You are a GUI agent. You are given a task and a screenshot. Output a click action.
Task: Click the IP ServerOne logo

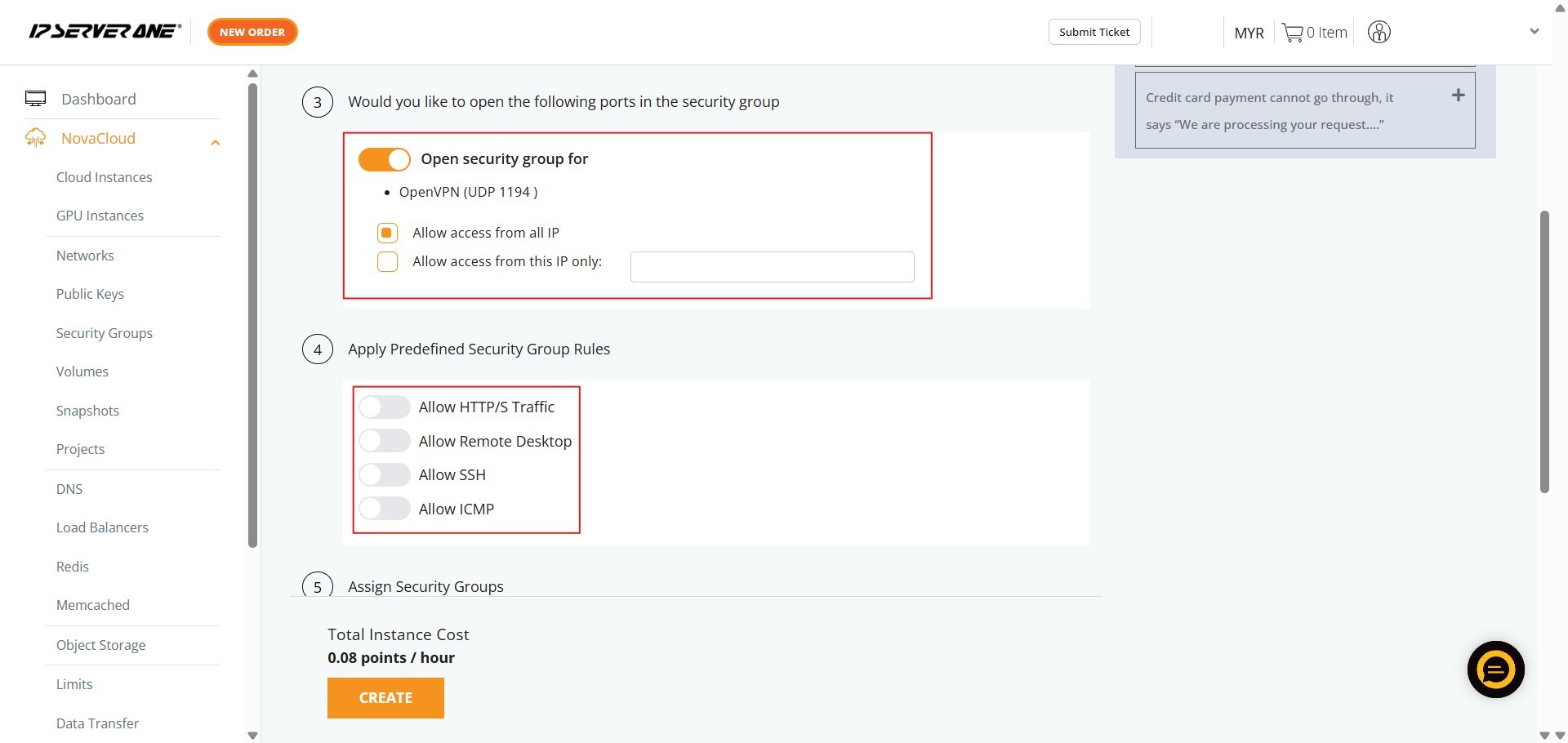click(105, 32)
